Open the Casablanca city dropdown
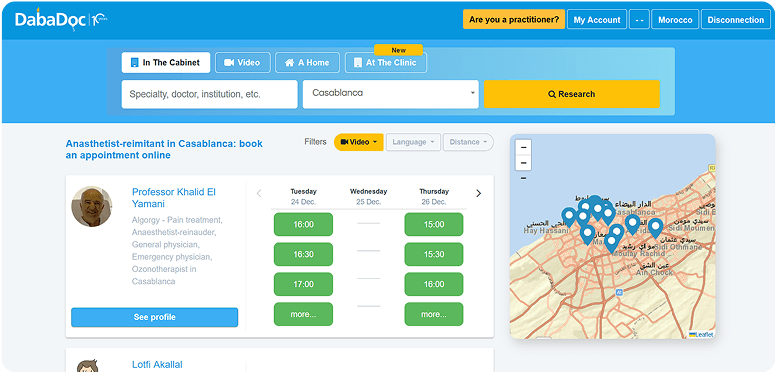Viewport: 775px width, 372px height. [x=390, y=94]
